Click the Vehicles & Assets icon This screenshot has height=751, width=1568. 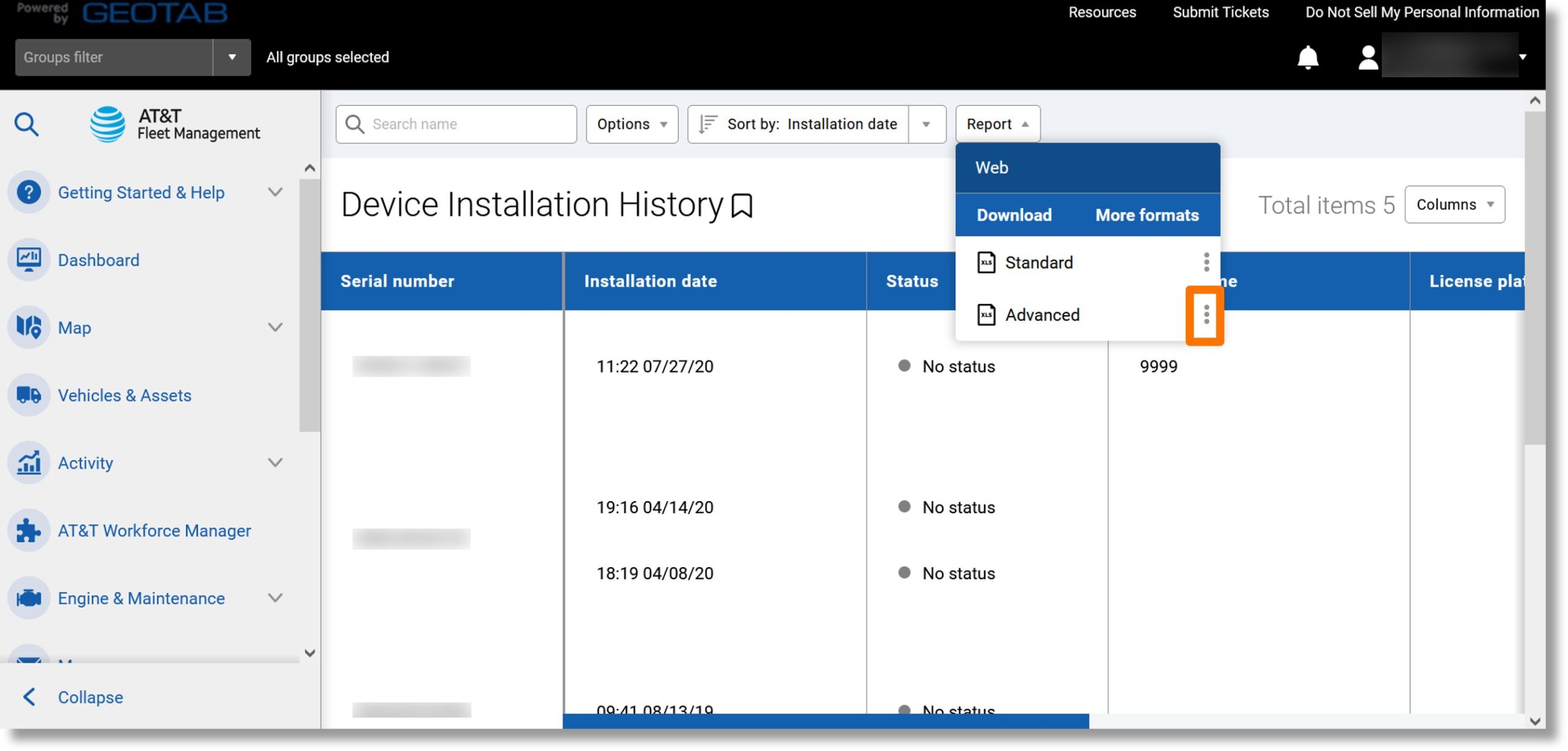pyautogui.click(x=29, y=395)
